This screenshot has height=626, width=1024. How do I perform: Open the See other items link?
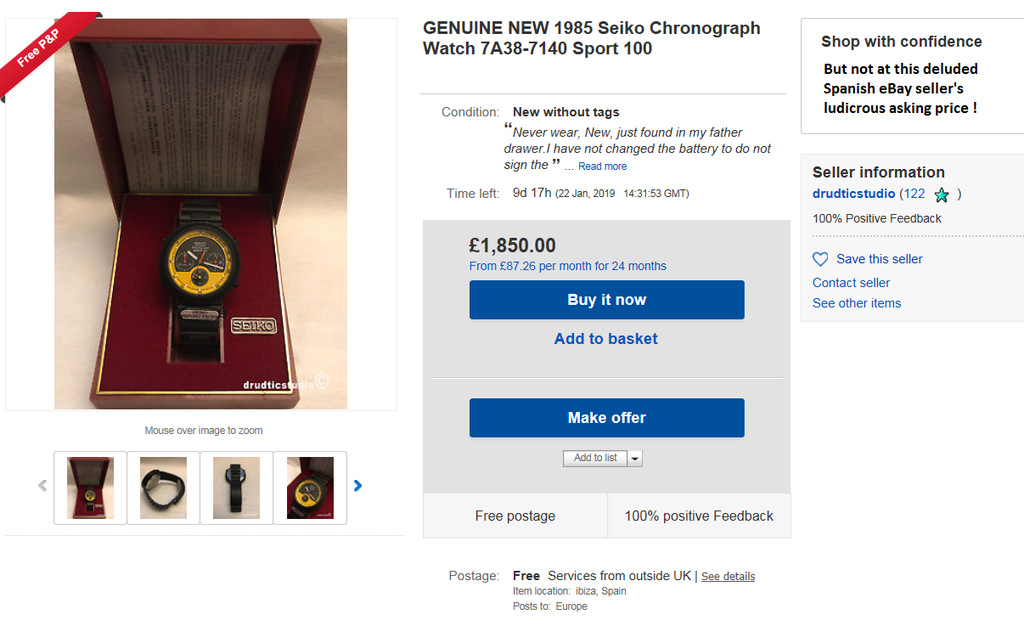[857, 303]
